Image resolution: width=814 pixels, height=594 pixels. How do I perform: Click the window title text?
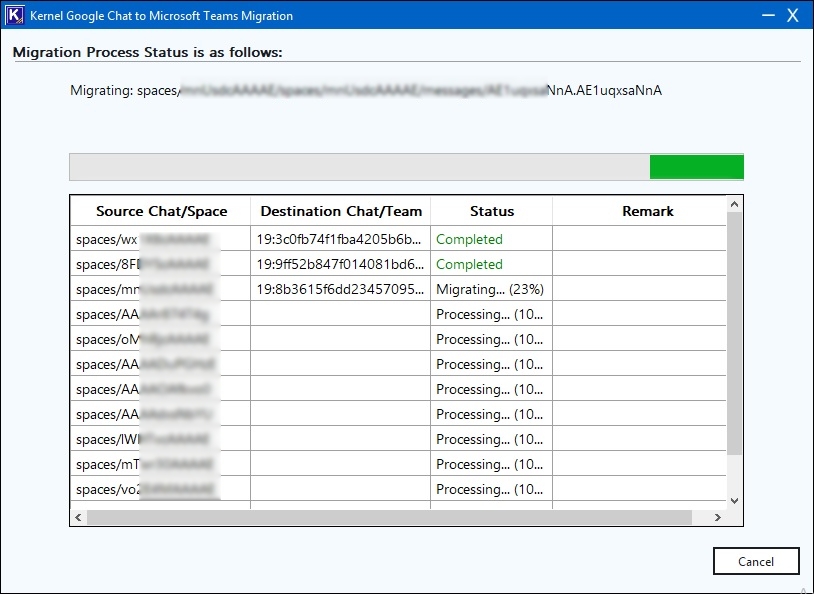tap(161, 16)
